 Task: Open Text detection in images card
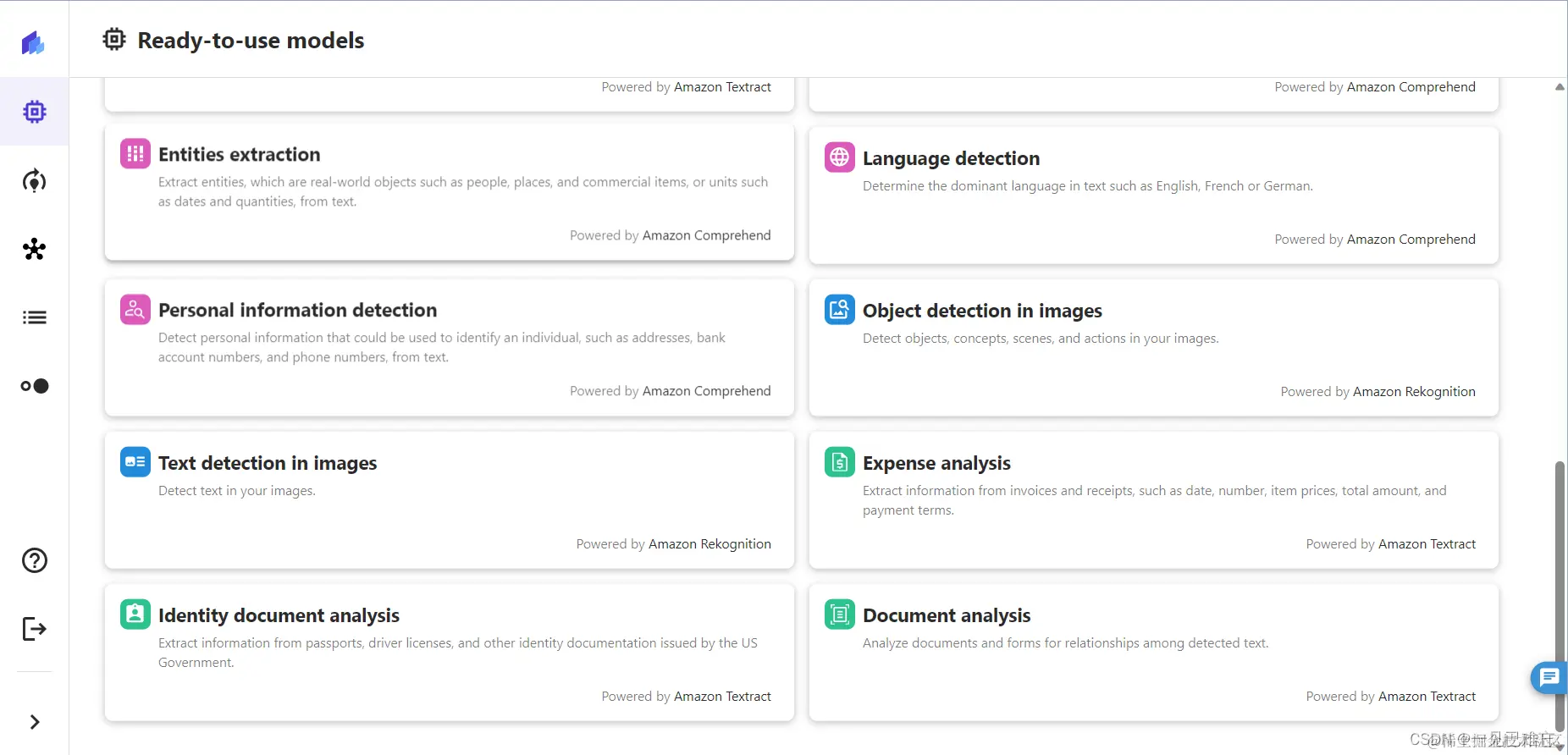(449, 499)
